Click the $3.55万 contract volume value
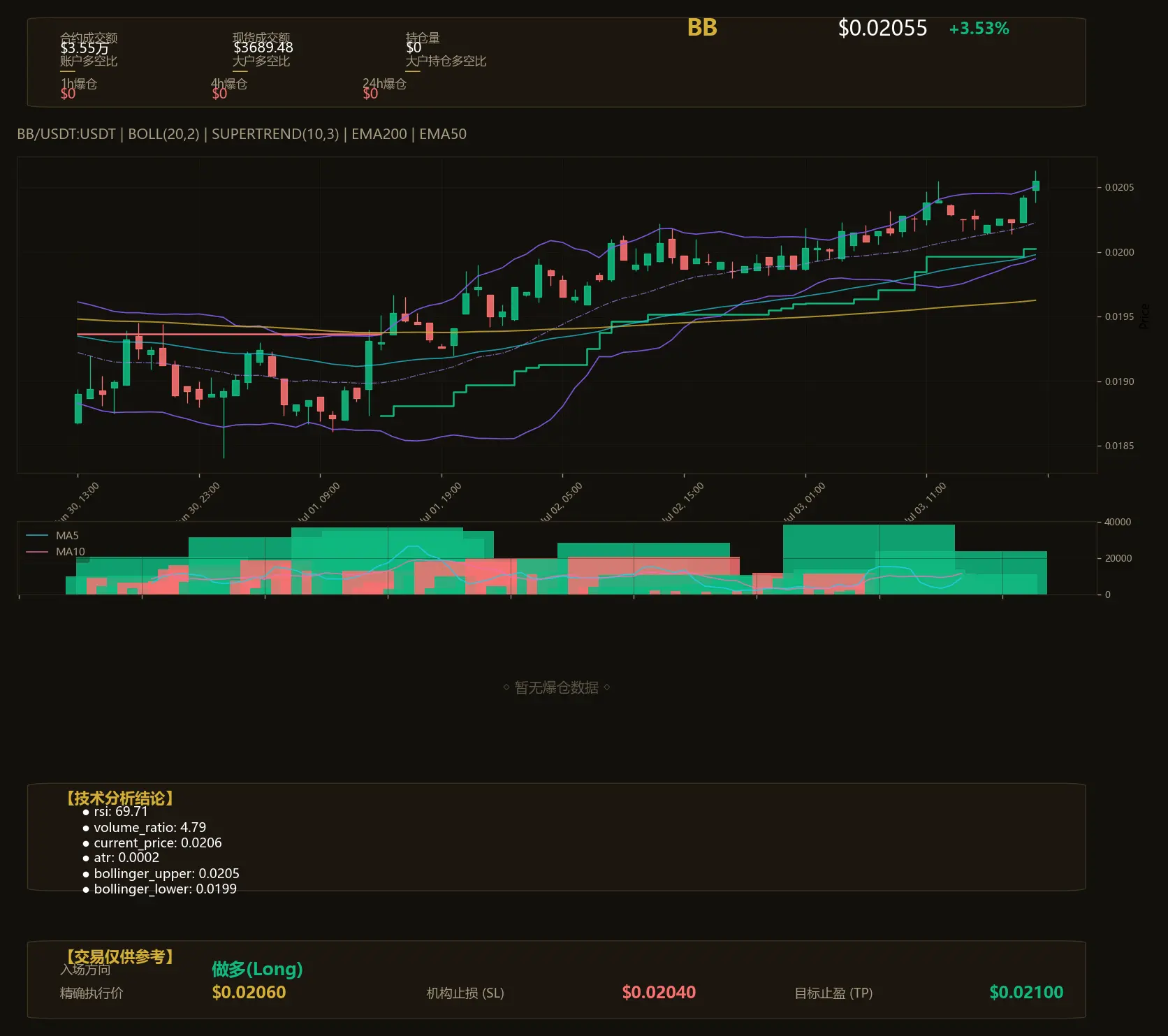The height and width of the screenshot is (1036, 1168). coord(85,48)
